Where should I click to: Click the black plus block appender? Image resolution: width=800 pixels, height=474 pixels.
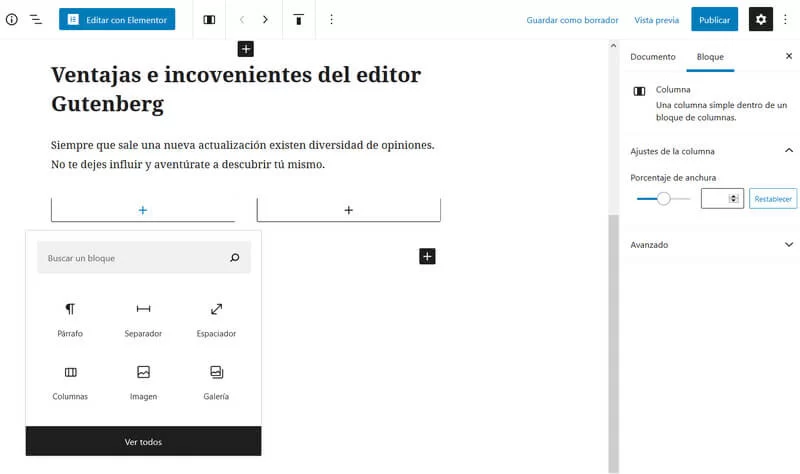point(427,256)
